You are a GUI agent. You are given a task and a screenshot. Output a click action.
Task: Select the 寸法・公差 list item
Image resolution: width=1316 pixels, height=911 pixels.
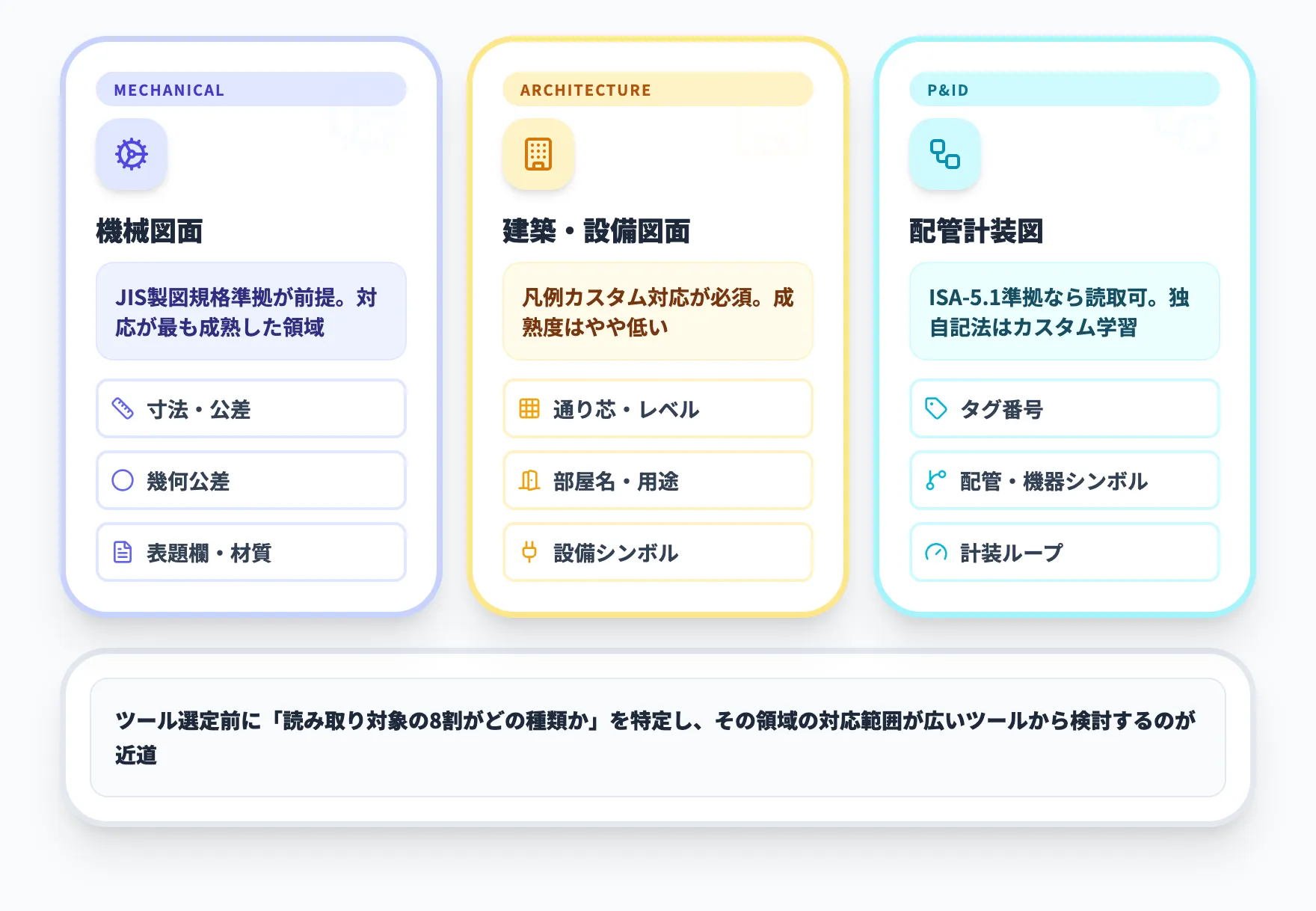(x=250, y=408)
